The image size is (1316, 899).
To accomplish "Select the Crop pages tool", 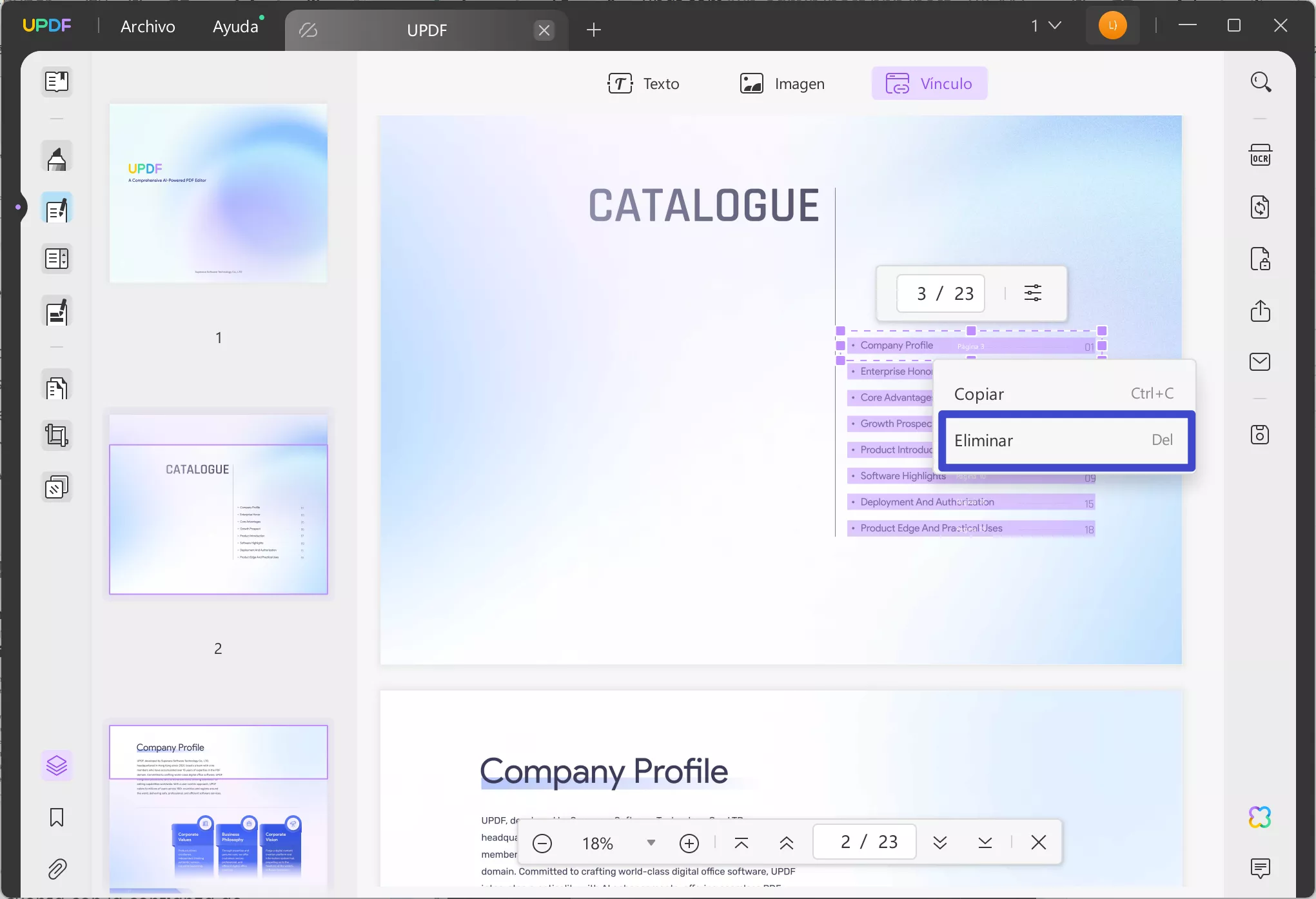I will tap(57, 435).
